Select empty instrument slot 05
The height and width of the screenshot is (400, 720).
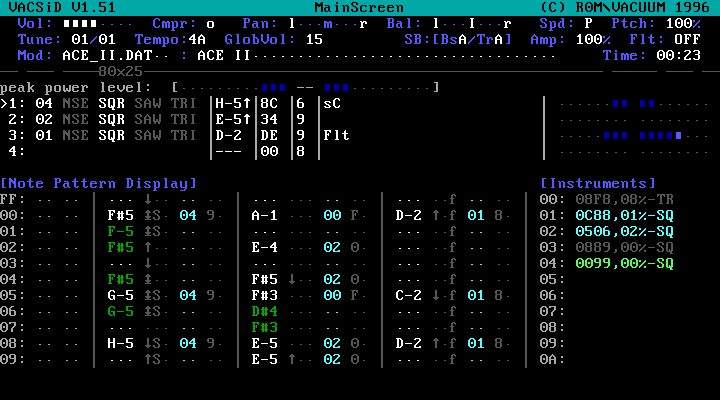pos(552,279)
